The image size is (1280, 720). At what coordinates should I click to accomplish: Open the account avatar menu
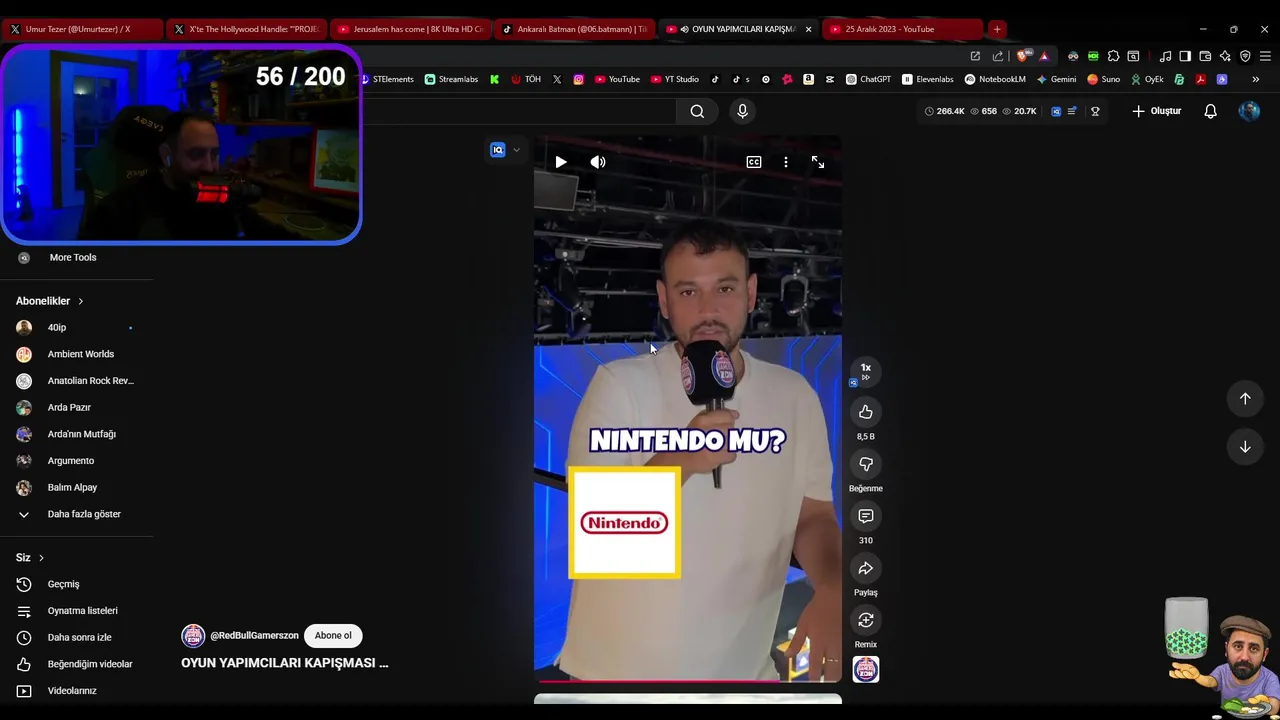point(1249,111)
